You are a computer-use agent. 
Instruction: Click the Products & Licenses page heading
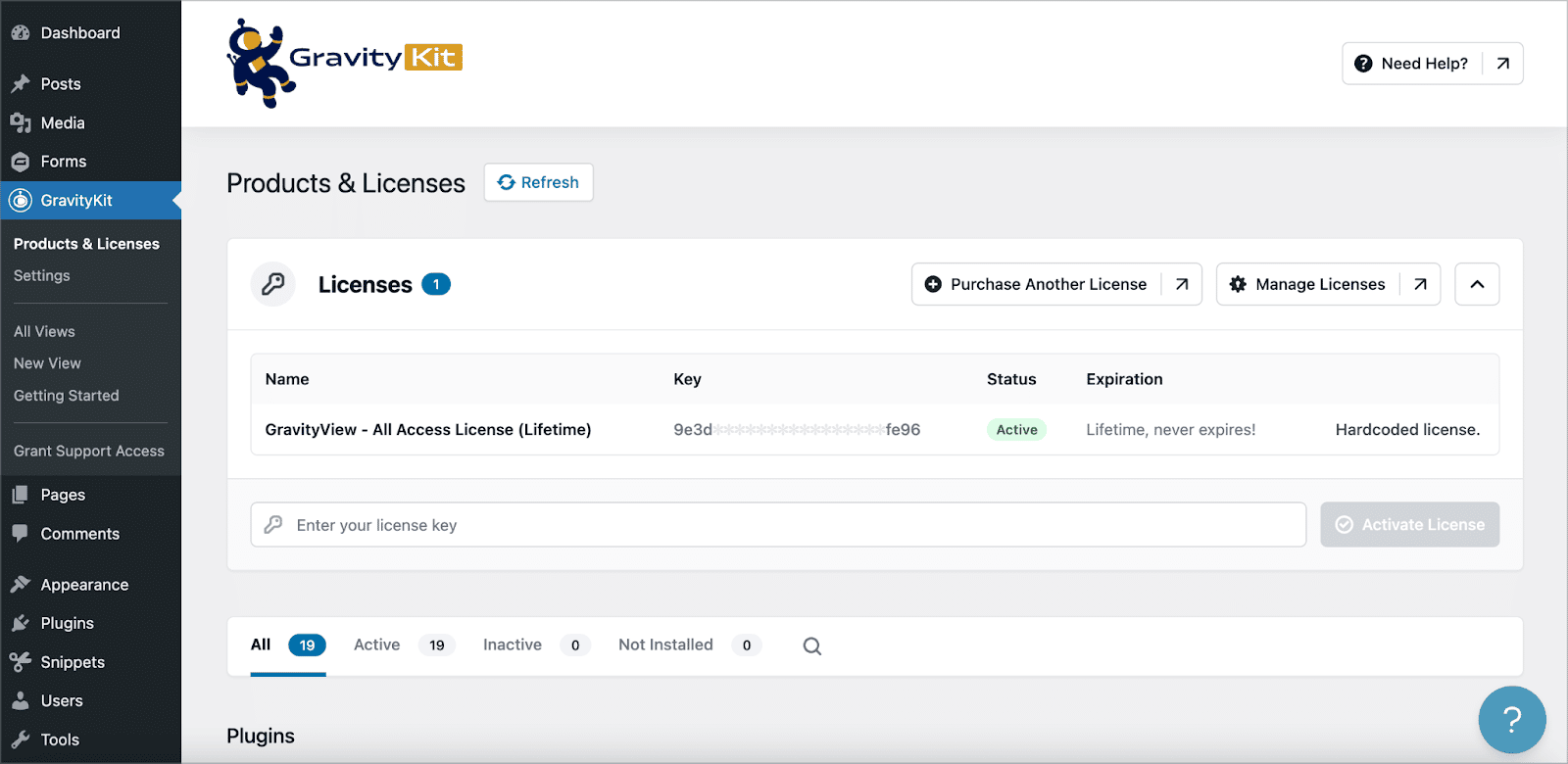coord(346,183)
